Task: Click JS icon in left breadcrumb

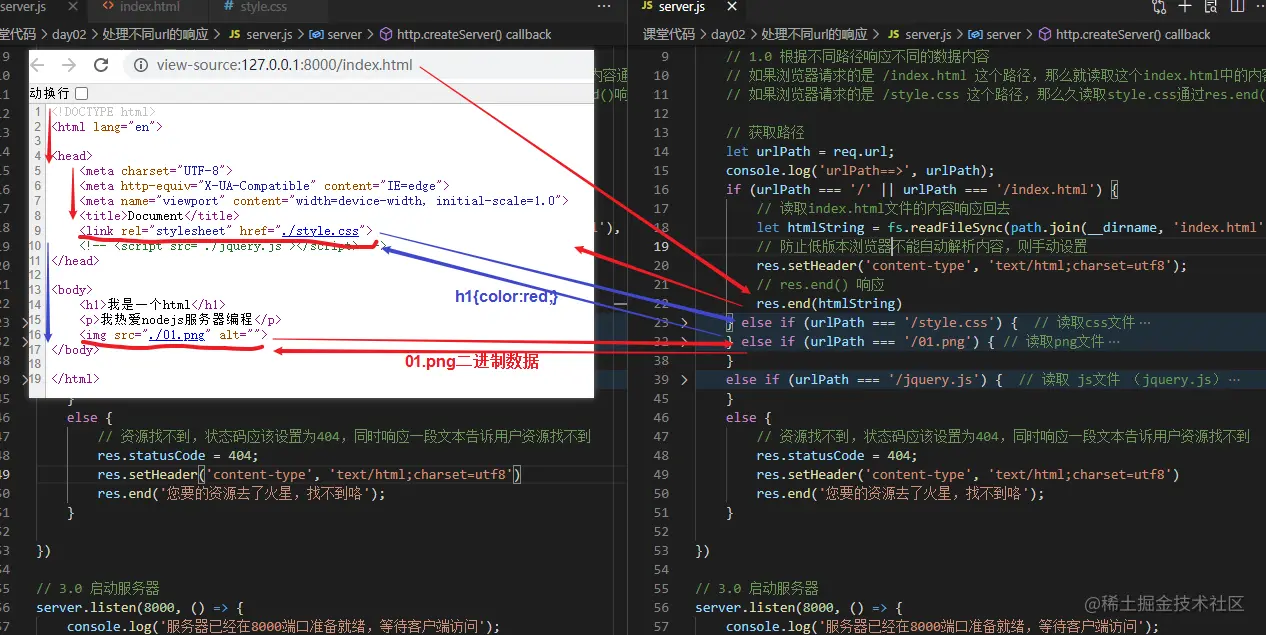Action: click(x=236, y=34)
